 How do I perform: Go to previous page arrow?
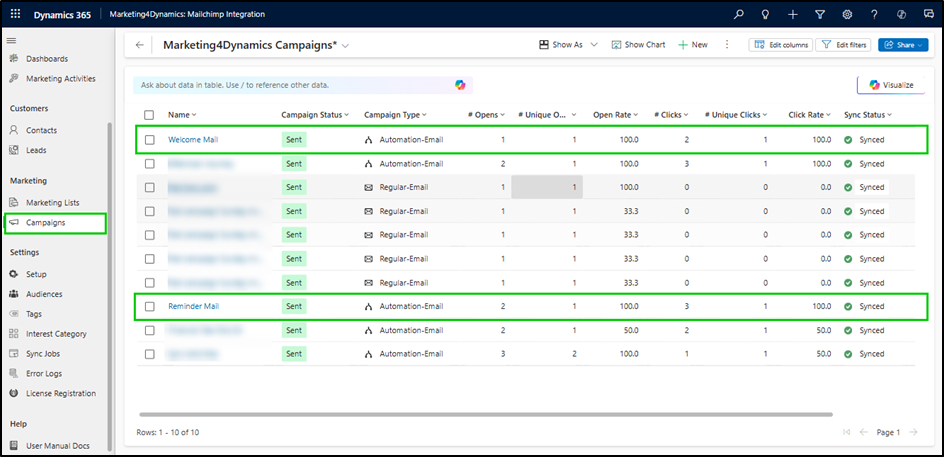pos(863,432)
